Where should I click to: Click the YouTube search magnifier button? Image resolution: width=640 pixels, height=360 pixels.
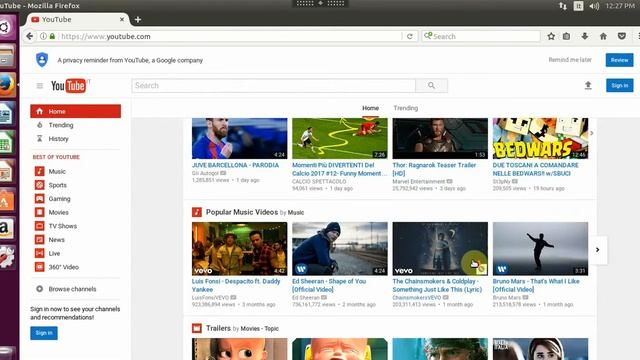(431, 86)
